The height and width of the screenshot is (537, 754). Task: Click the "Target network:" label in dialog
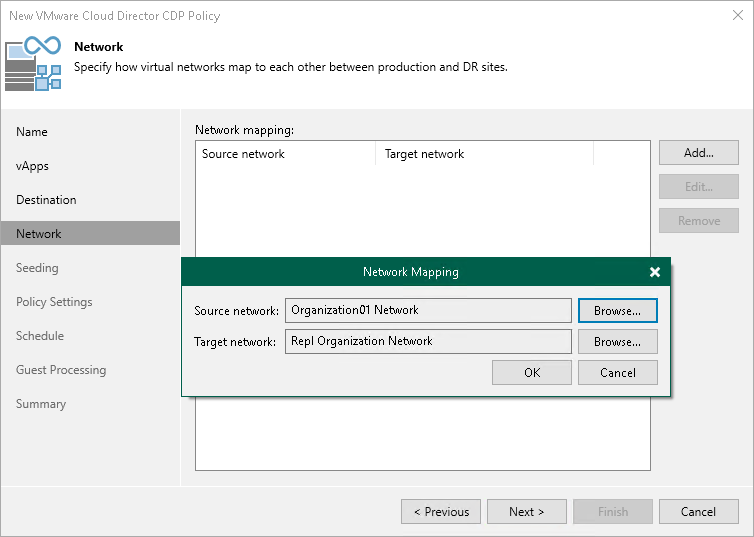(x=235, y=342)
